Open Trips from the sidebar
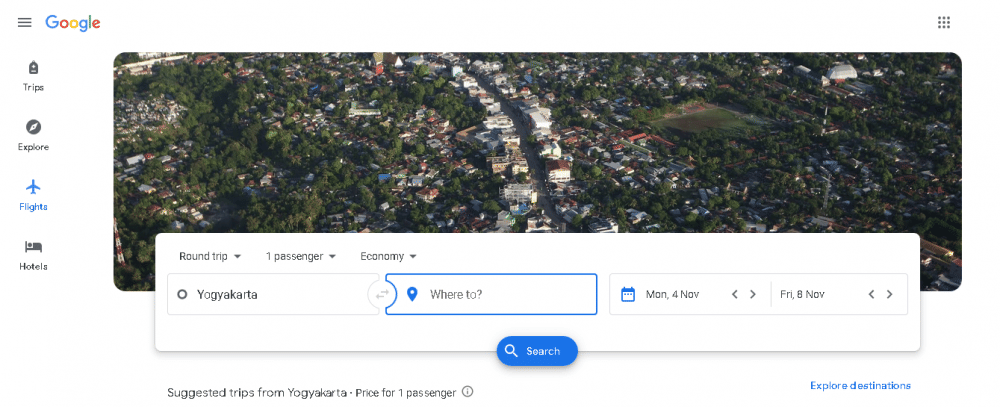 point(33,76)
